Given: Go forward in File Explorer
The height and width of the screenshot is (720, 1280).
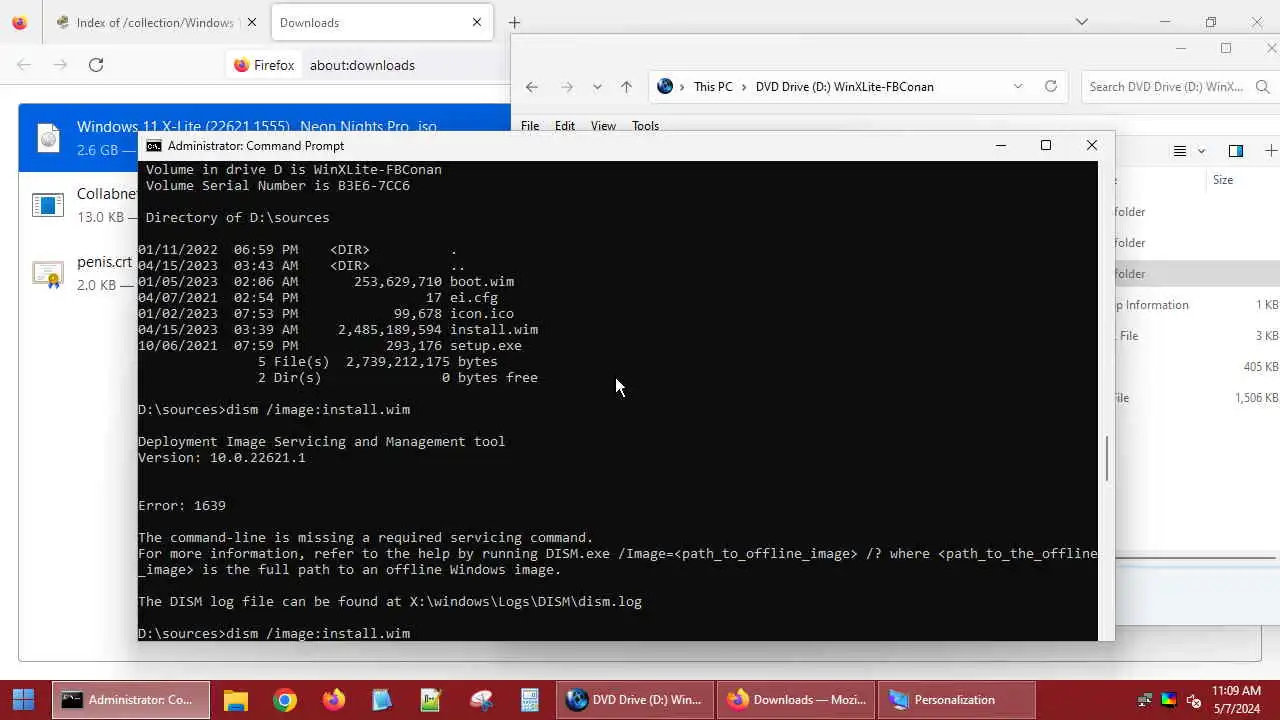Looking at the screenshot, I should pos(566,87).
